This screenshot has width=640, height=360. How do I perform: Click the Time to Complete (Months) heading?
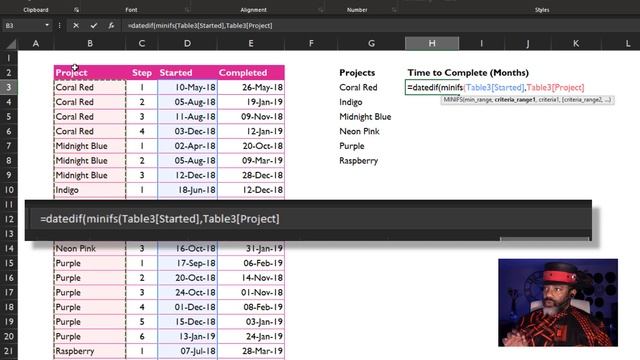click(468, 73)
